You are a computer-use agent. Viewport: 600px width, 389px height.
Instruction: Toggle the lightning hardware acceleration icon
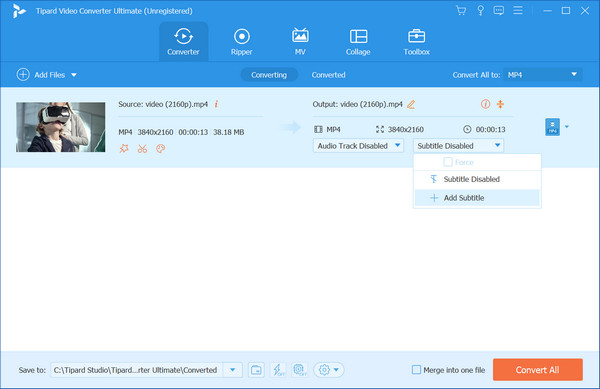click(x=278, y=370)
